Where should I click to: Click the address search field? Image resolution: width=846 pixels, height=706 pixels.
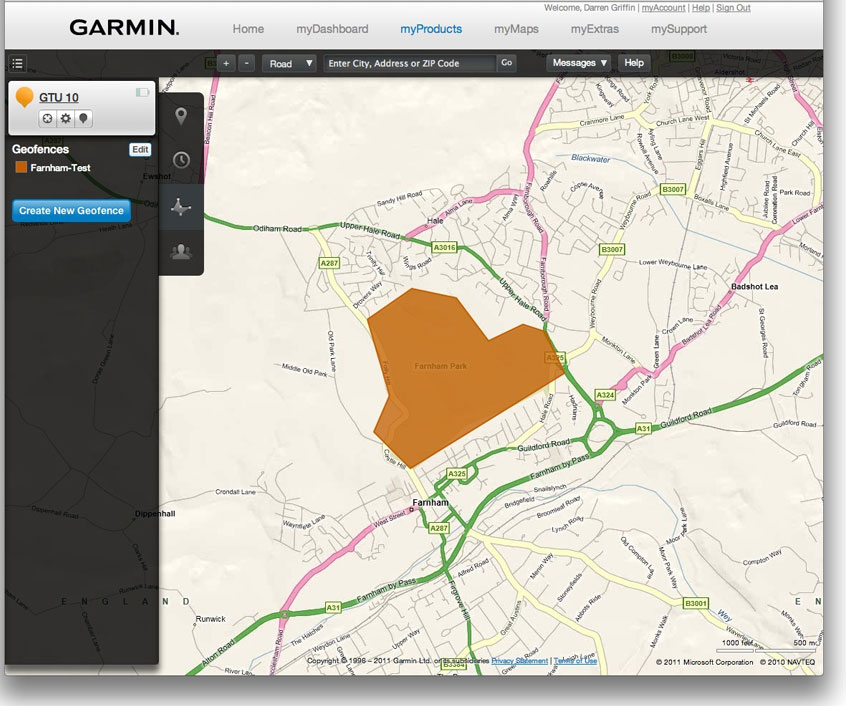click(x=409, y=64)
